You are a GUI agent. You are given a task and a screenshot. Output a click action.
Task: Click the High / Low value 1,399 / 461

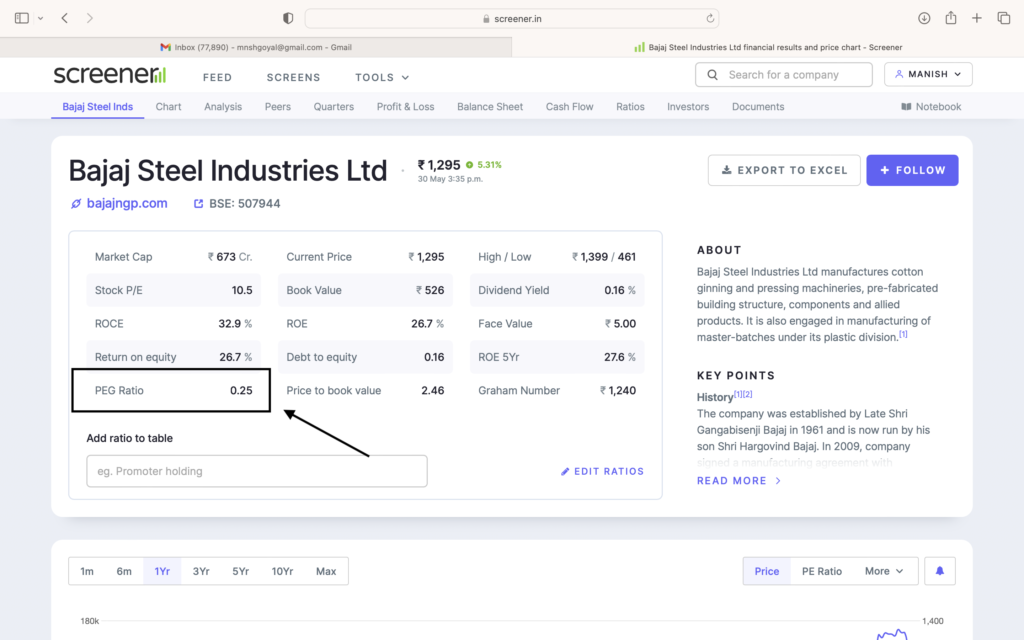click(604, 257)
